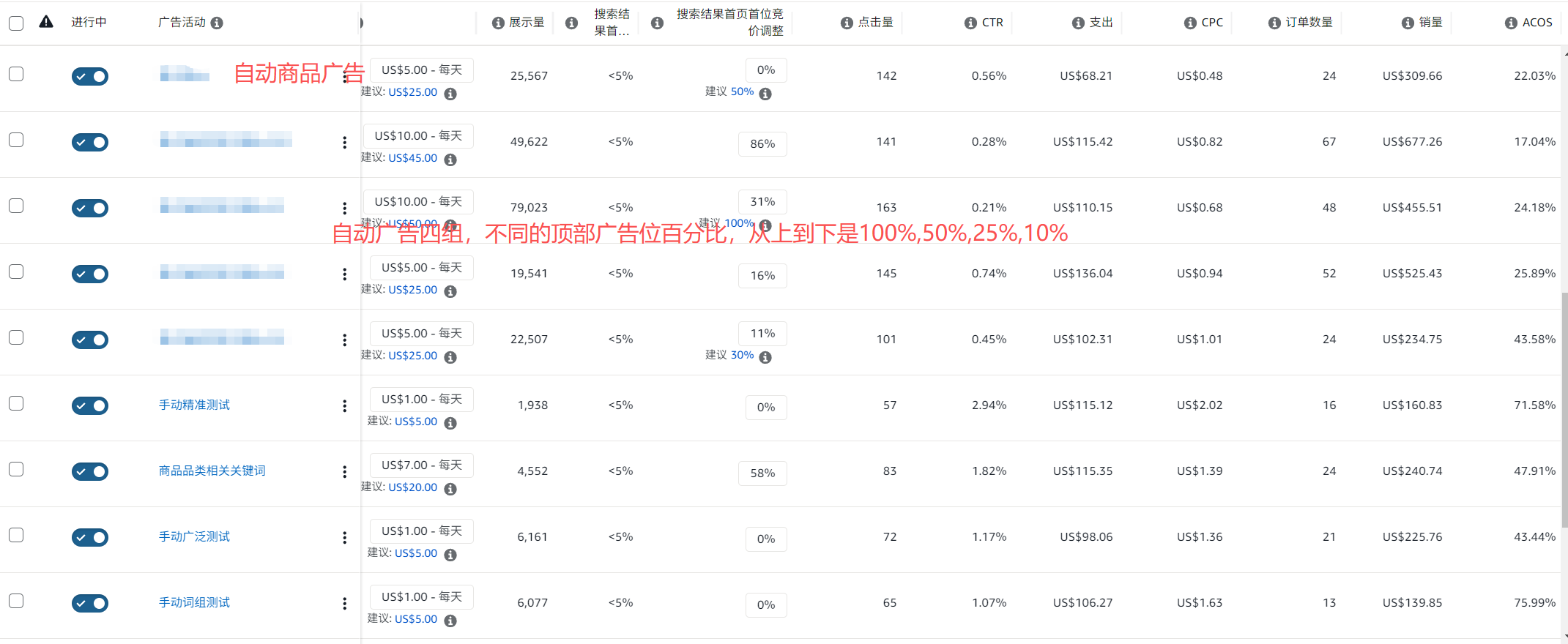Edit the 58% top-of-search bid adjustment

pos(762,473)
